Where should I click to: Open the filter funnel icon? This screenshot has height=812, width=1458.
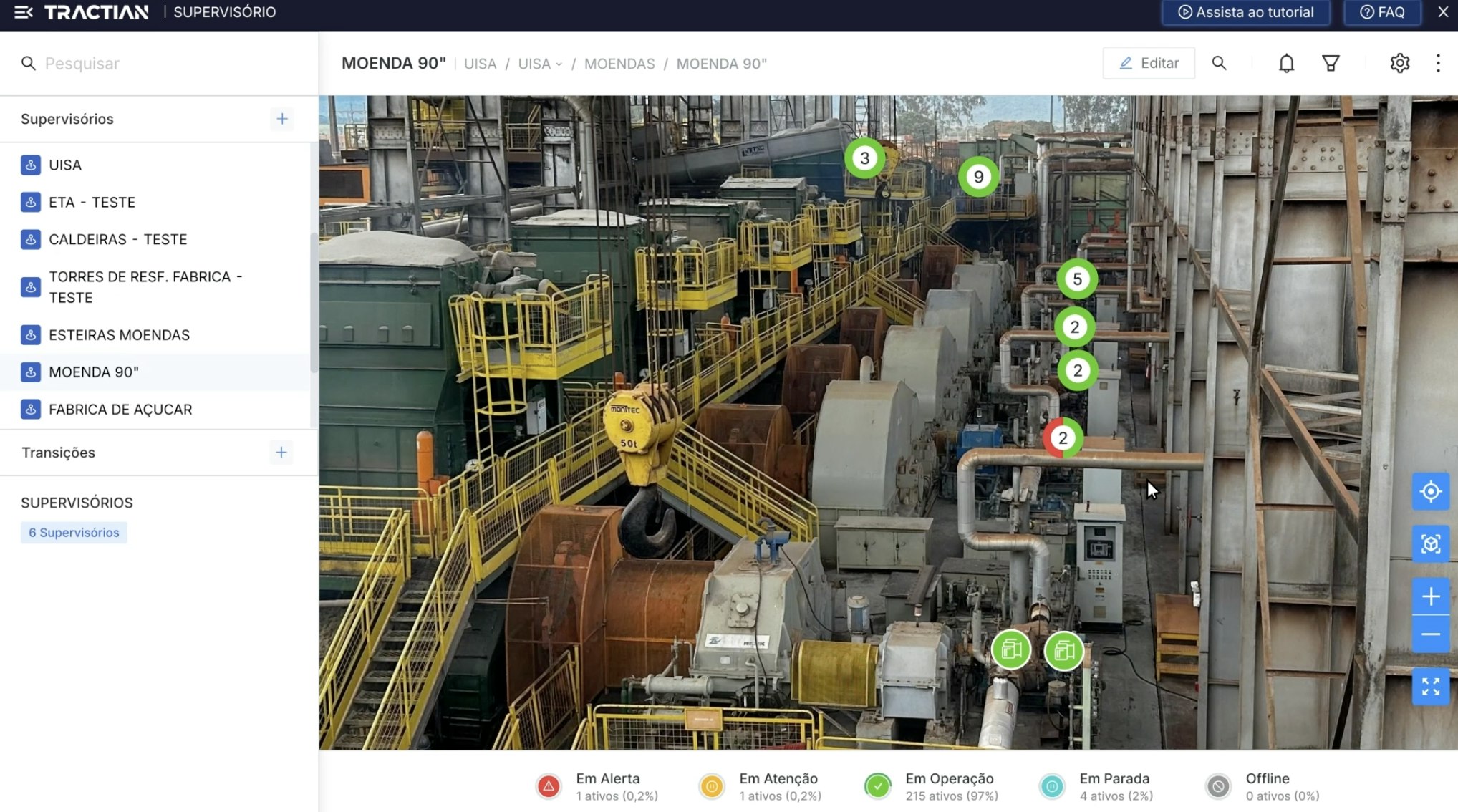(x=1331, y=64)
